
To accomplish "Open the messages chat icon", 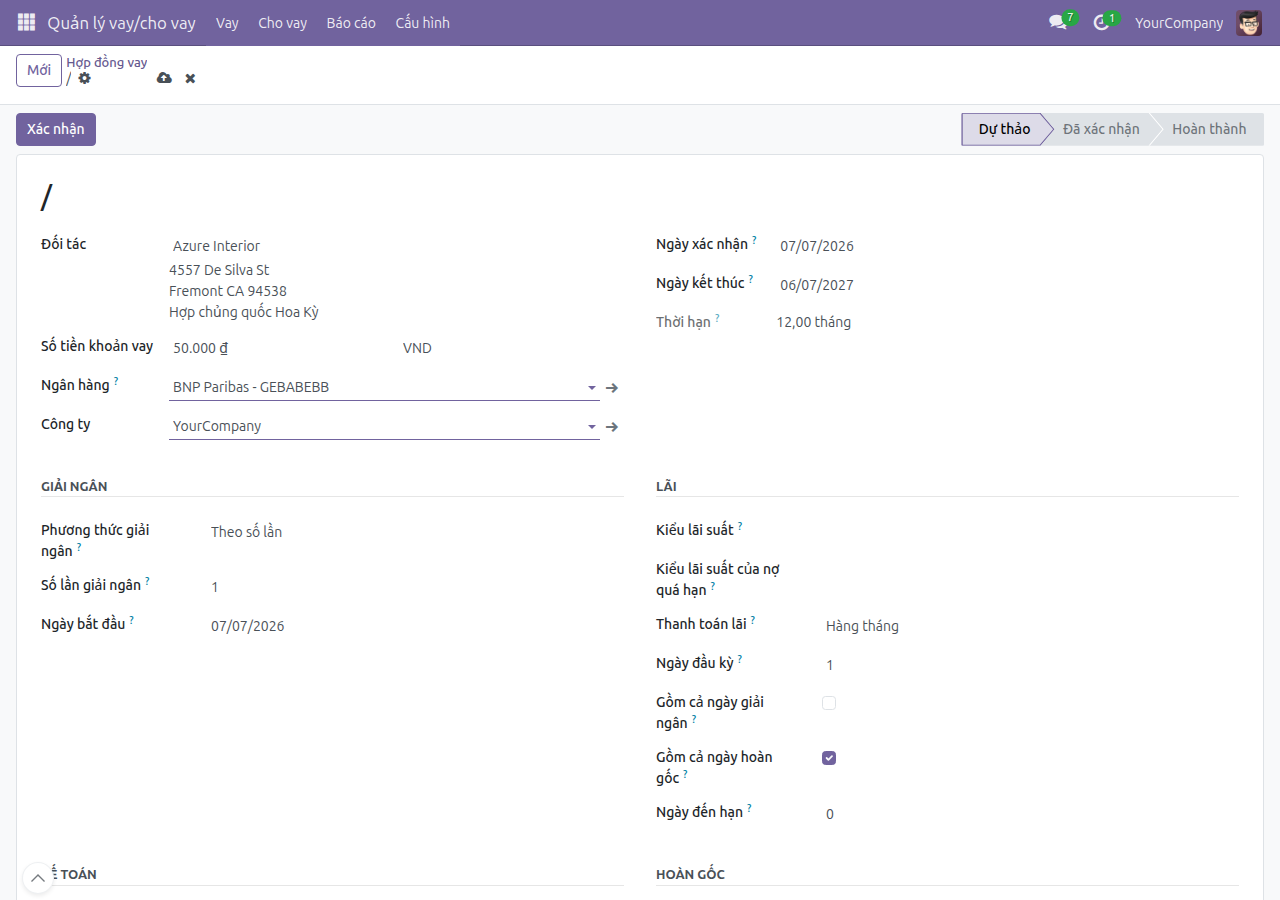I will [1057, 22].
